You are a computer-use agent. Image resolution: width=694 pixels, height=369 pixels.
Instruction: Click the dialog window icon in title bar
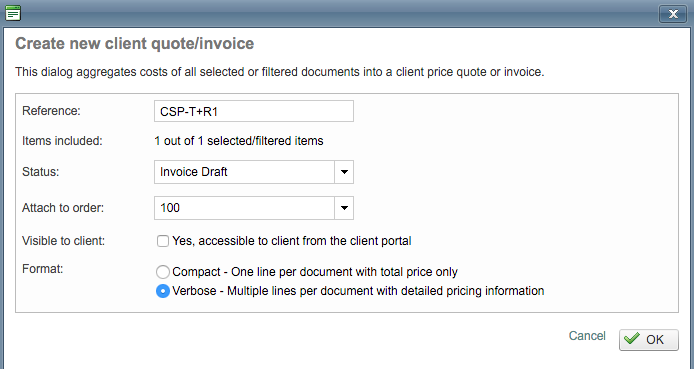(13, 13)
